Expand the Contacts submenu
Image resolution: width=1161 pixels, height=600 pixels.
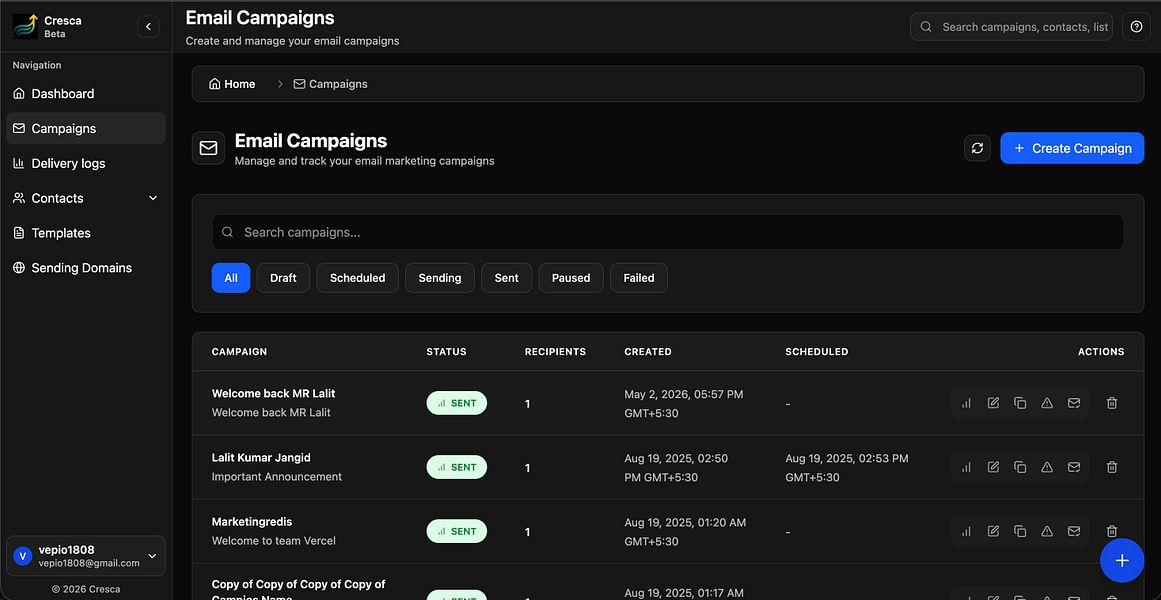click(x=86, y=198)
